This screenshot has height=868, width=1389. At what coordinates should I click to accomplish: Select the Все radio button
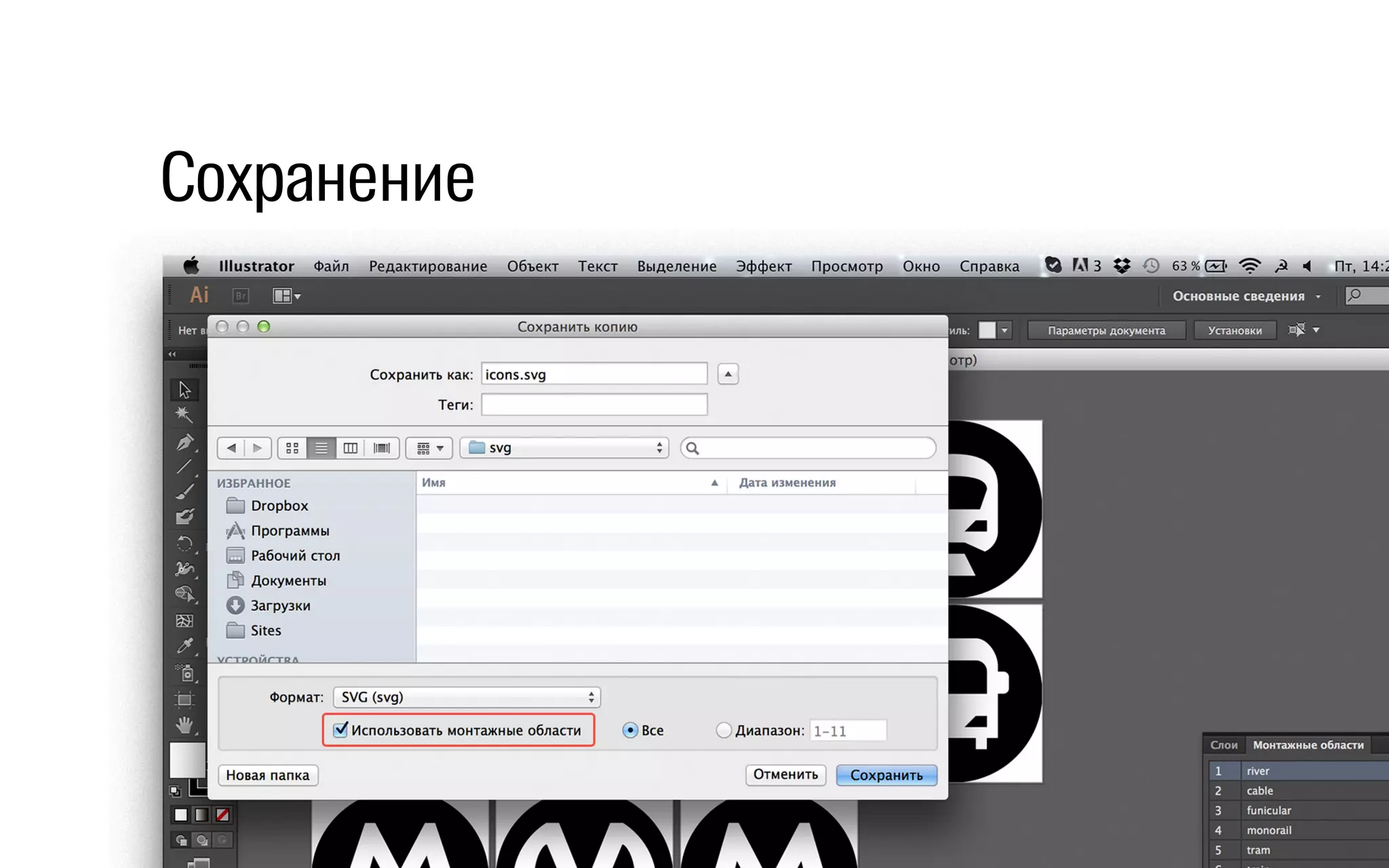tap(630, 730)
